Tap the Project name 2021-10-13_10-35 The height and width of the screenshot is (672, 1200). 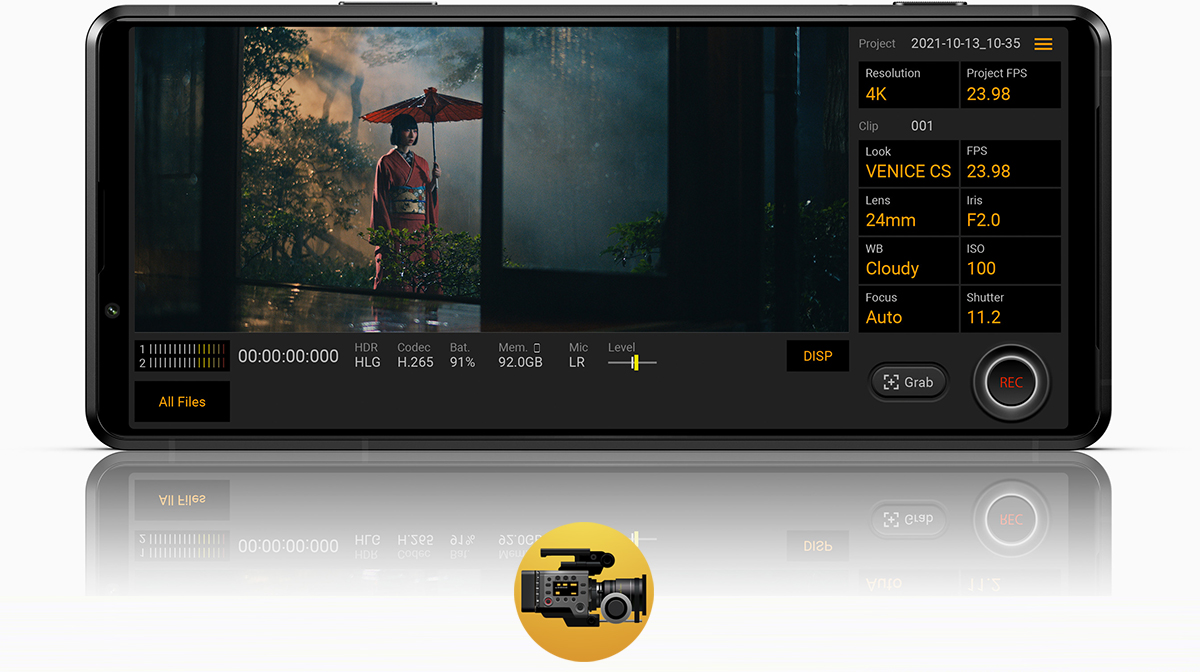[965, 44]
